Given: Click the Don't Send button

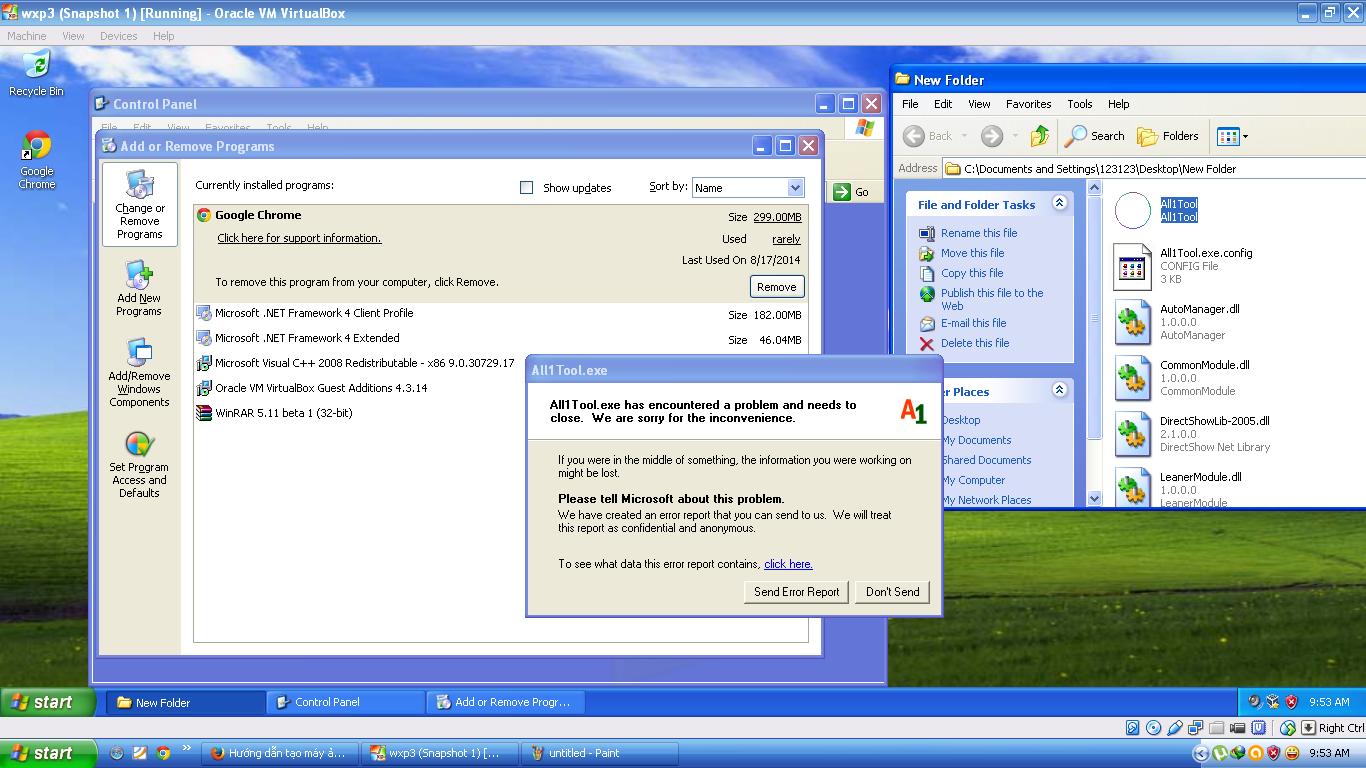Looking at the screenshot, I should point(893,592).
